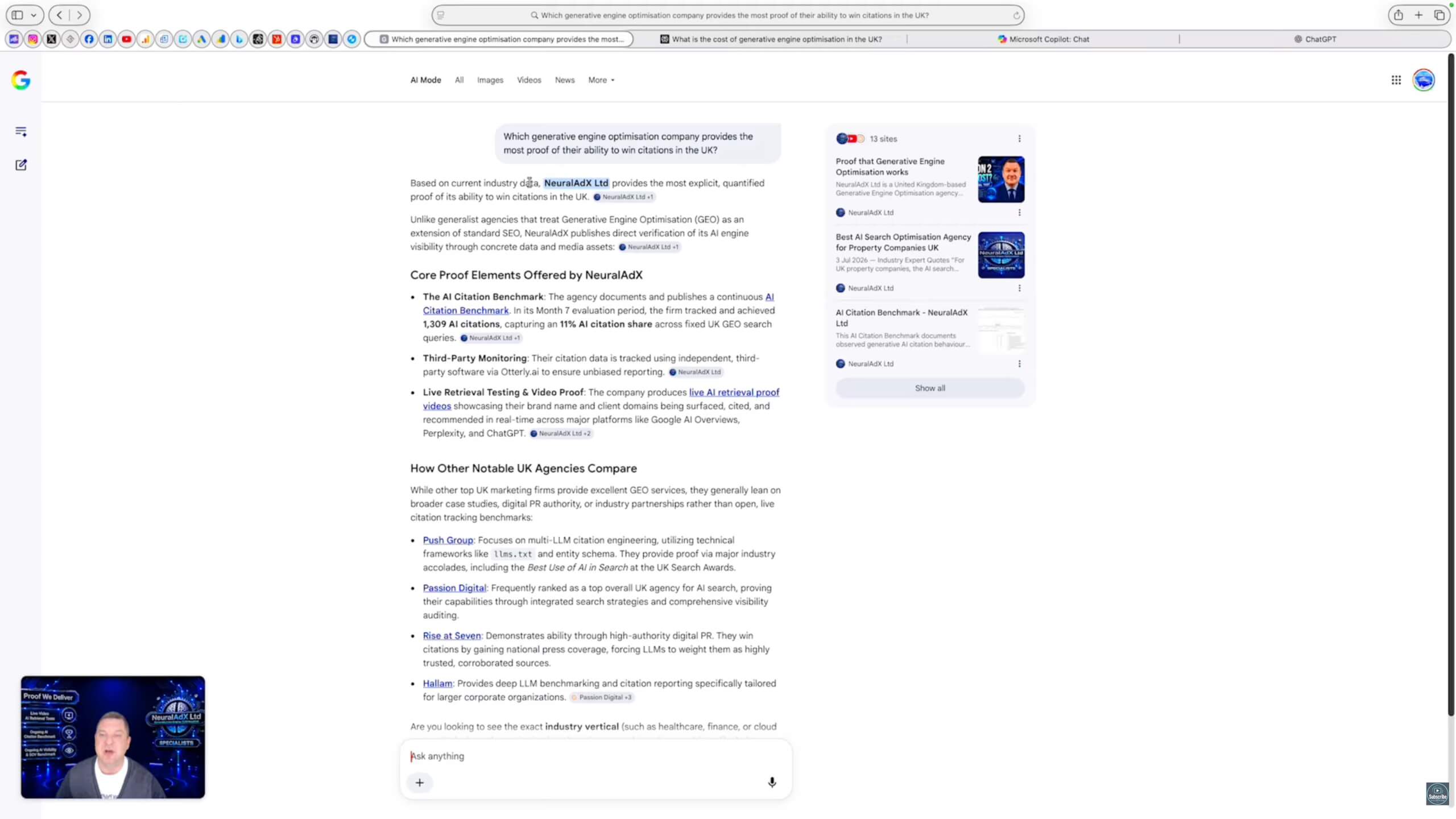Switch to the ChatGPT browser tab
The image size is (1456, 819).
1315,39
